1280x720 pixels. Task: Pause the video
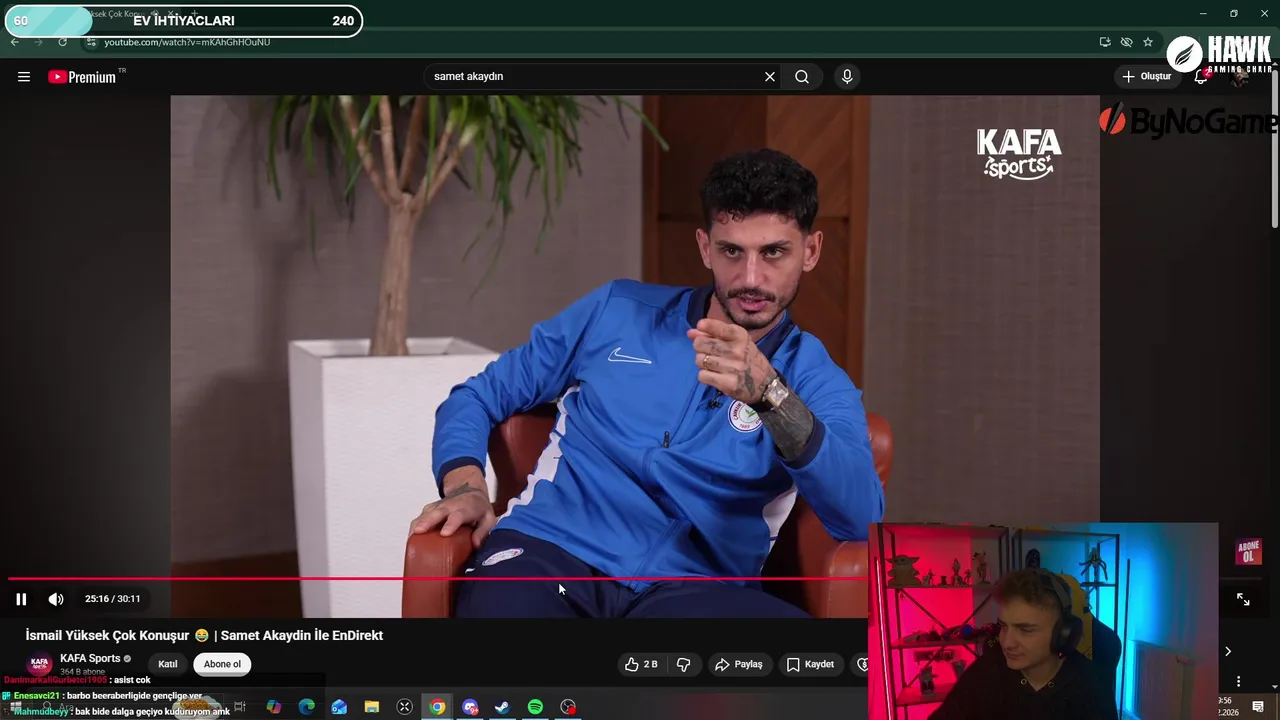[x=21, y=599]
